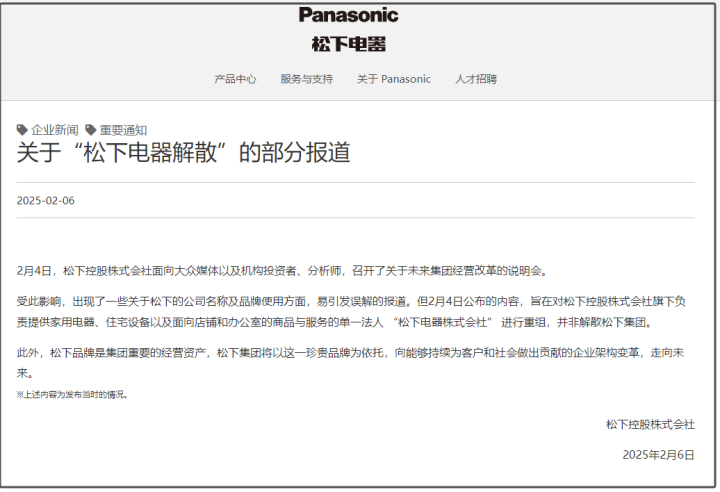Click the Panasonic logo at top
This screenshot has height=492, width=720.
[x=349, y=15]
